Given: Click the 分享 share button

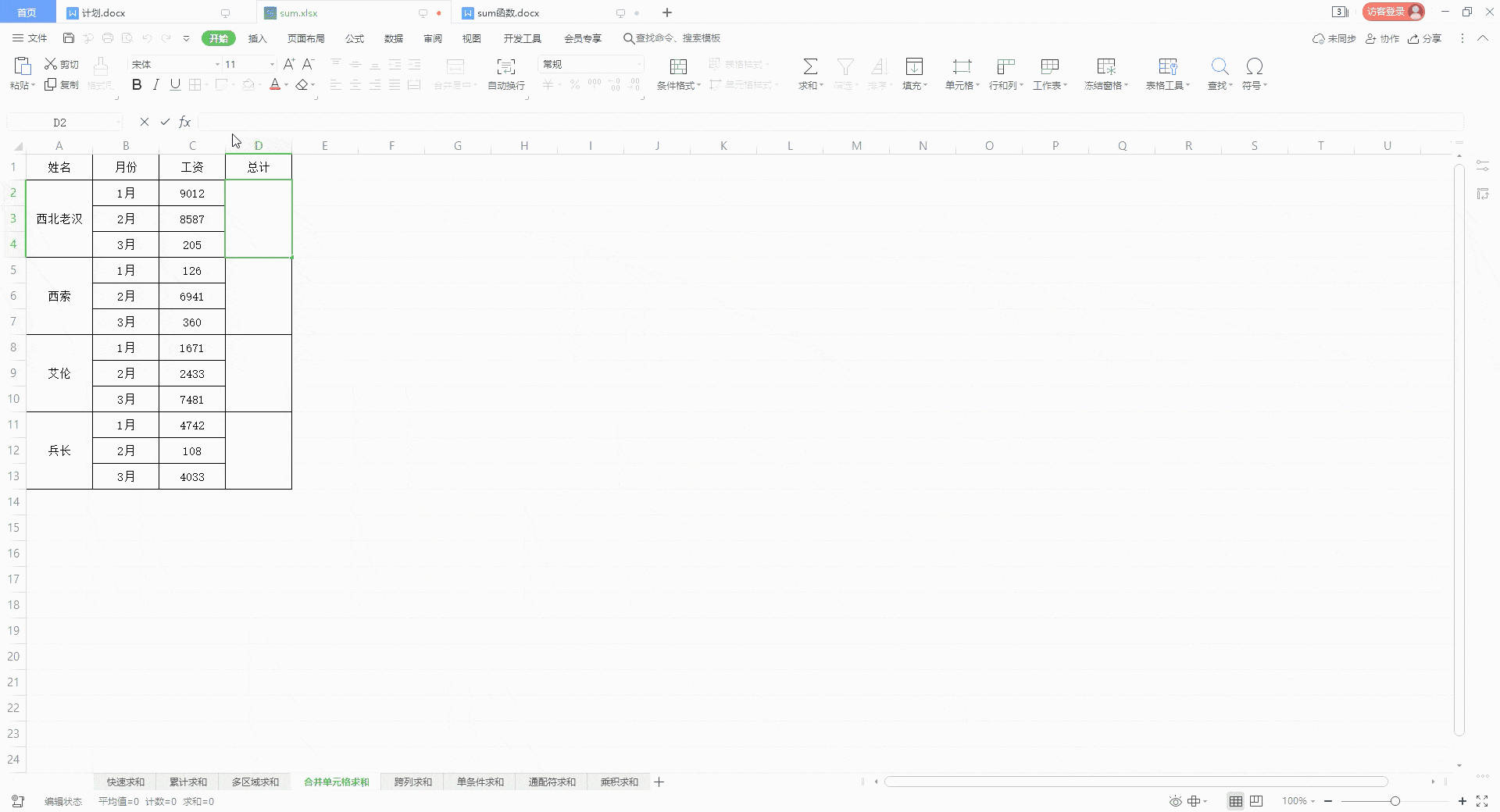Looking at the screenshot, I should coord(1425,38).
